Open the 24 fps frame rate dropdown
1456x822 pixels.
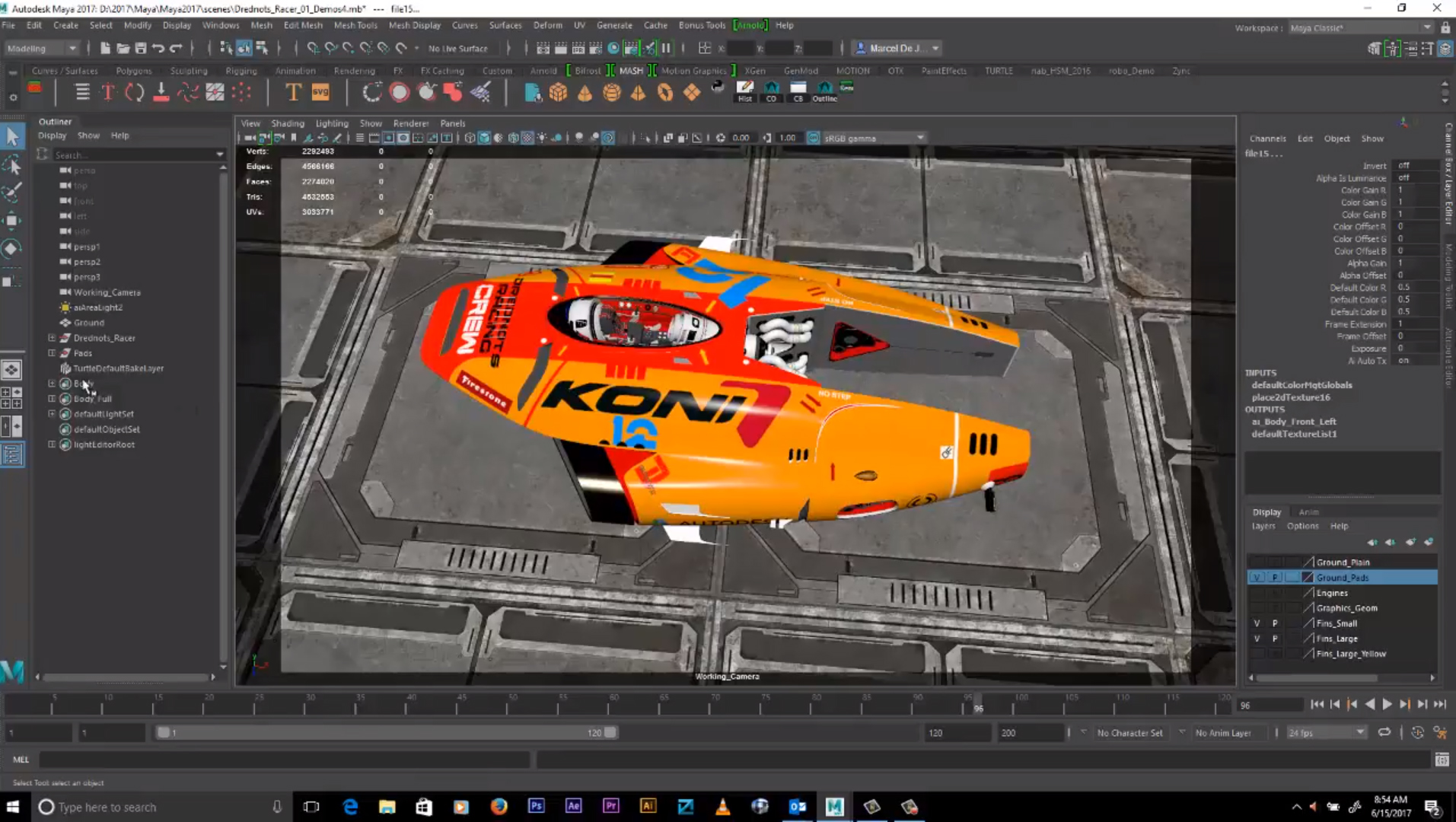[1326, 732]
